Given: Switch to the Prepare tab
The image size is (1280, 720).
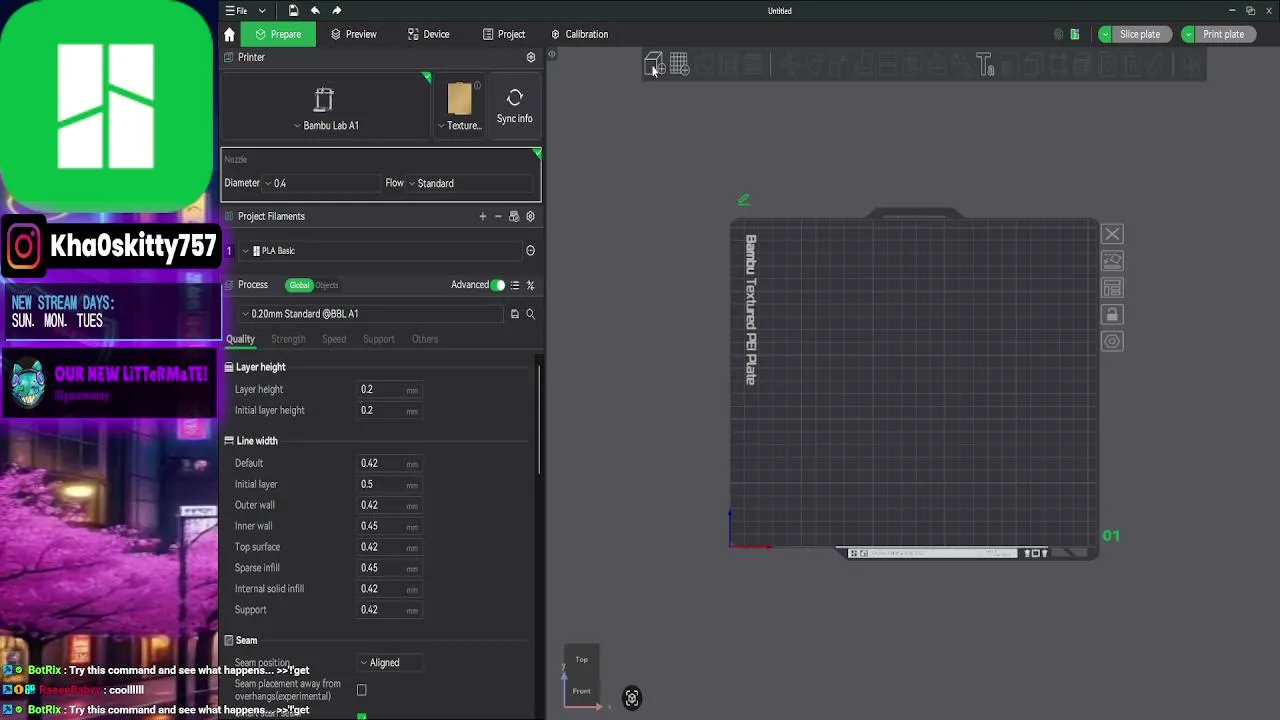Looking at the screenshot, I should 278,34.
